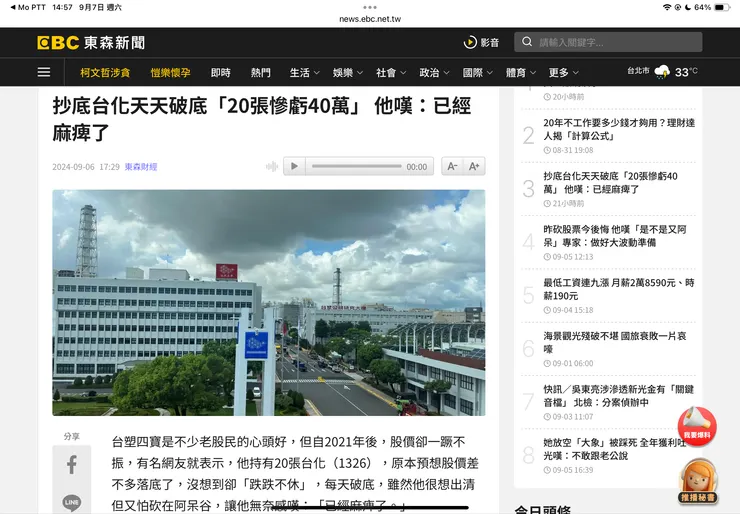The width and height of the screenshot is (740, 514).
Task: Share the article via LINE
Action: click(72, 502)
